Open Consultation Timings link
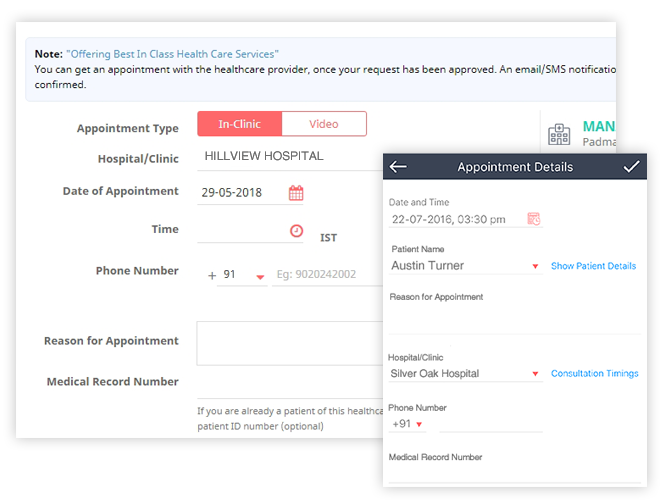The width and height of the screenshot is (660, 500). [594, 374]
